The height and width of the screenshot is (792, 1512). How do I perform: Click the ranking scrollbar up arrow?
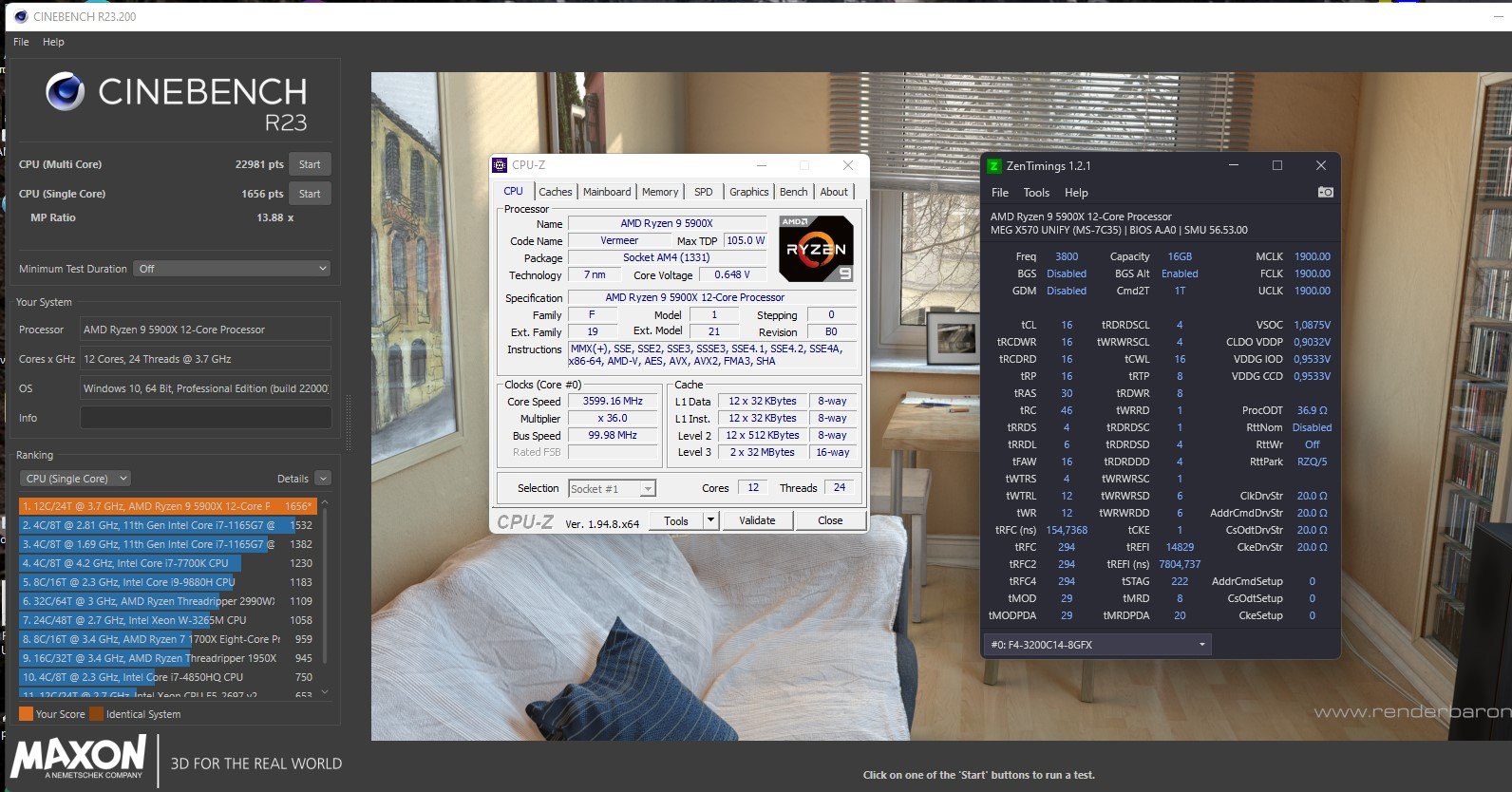326,502
